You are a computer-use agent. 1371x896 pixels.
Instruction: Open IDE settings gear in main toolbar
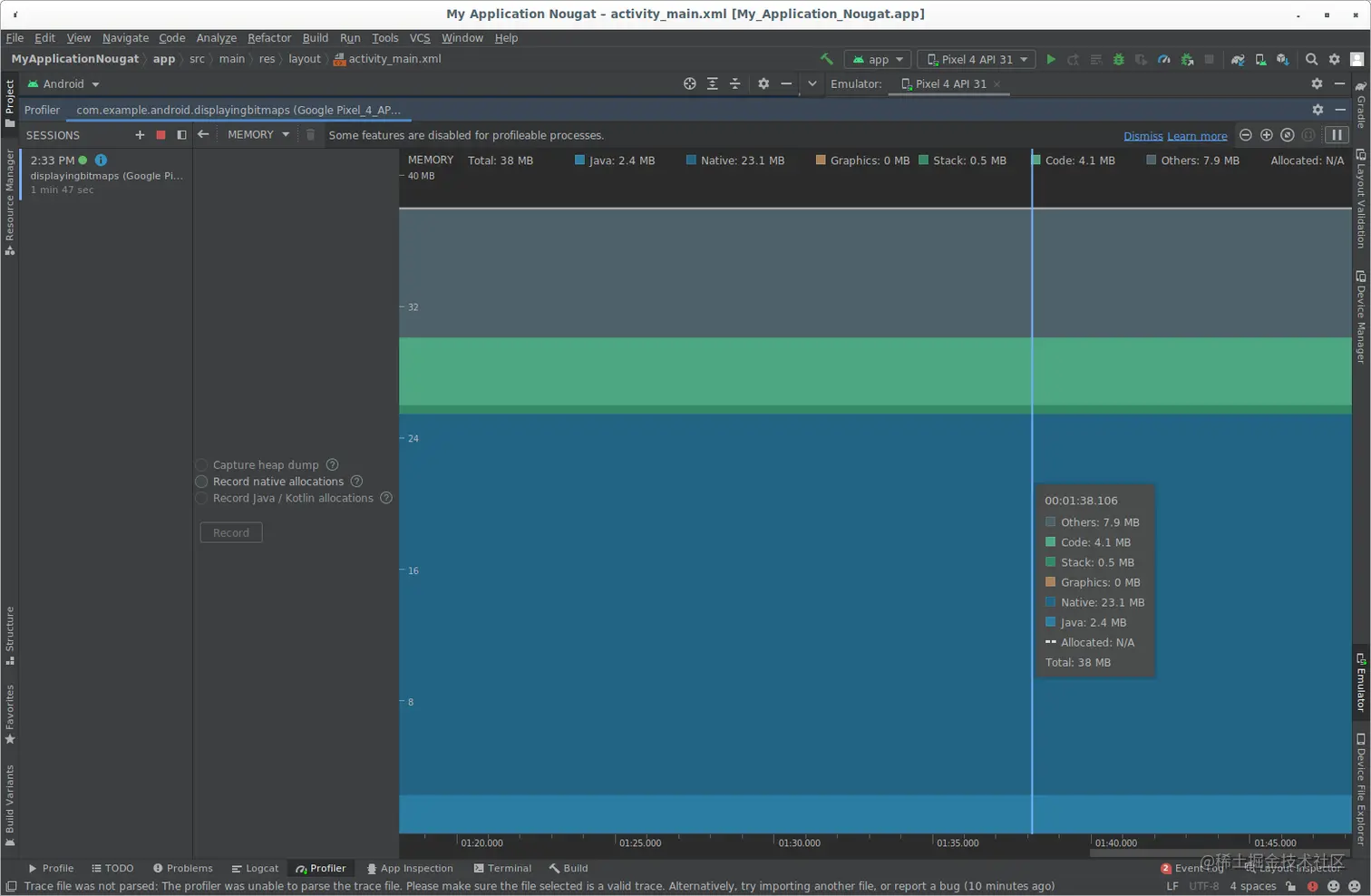coord(1335,59)
